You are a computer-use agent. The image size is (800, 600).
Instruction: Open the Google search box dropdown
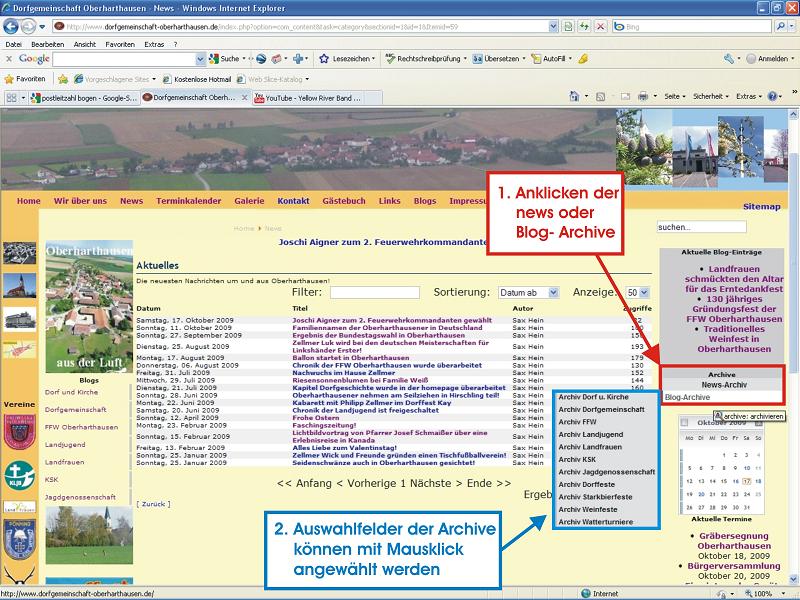pyautogui.click(x=201, y=59)
